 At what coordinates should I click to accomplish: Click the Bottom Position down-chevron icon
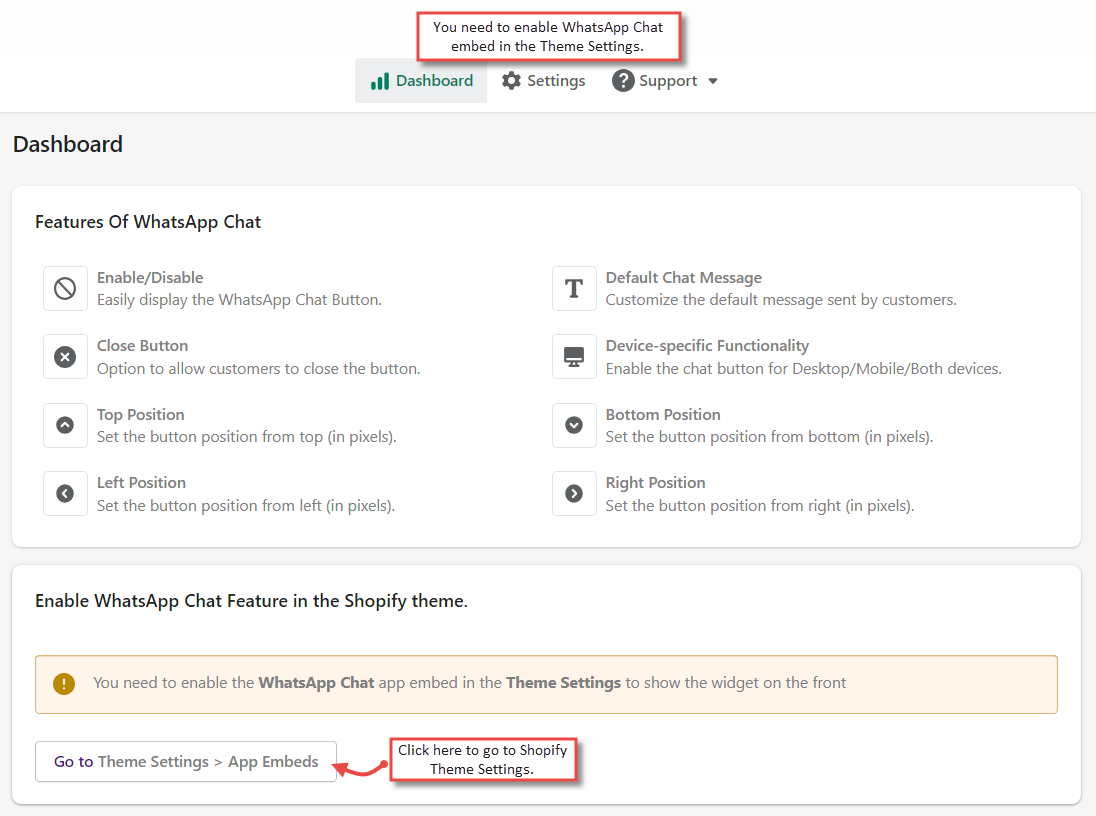574,425
